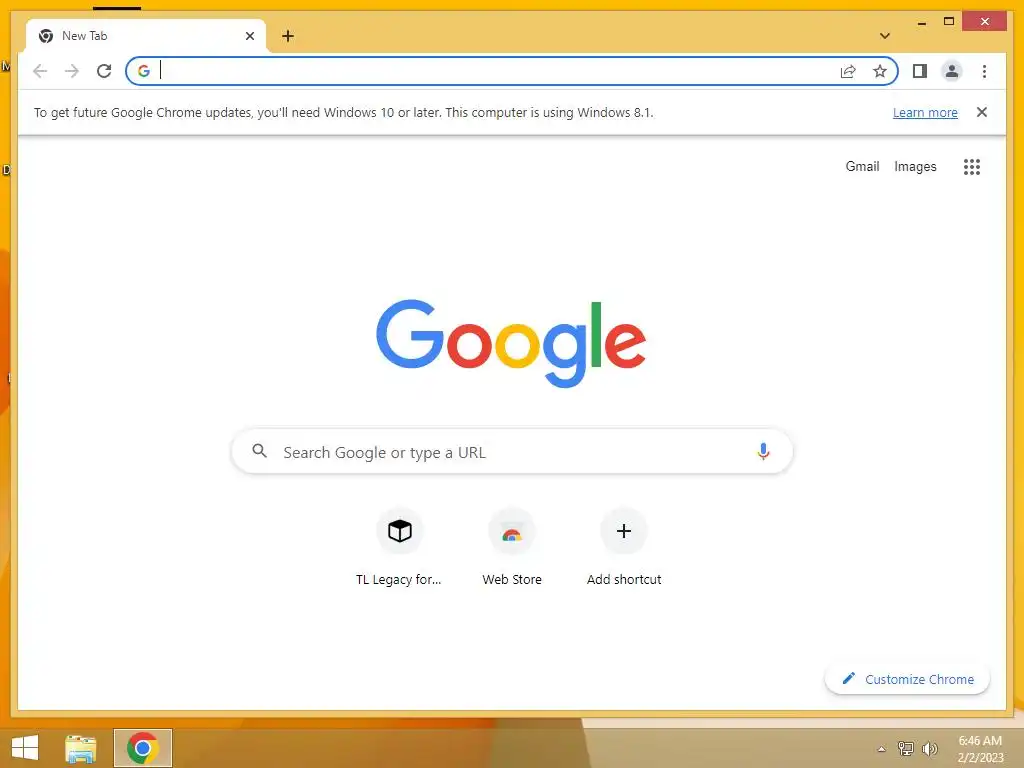Click the Search Google or type a URL box
Image resolution: width=1024 pixels, height=768 pixels.
(512, 451)
